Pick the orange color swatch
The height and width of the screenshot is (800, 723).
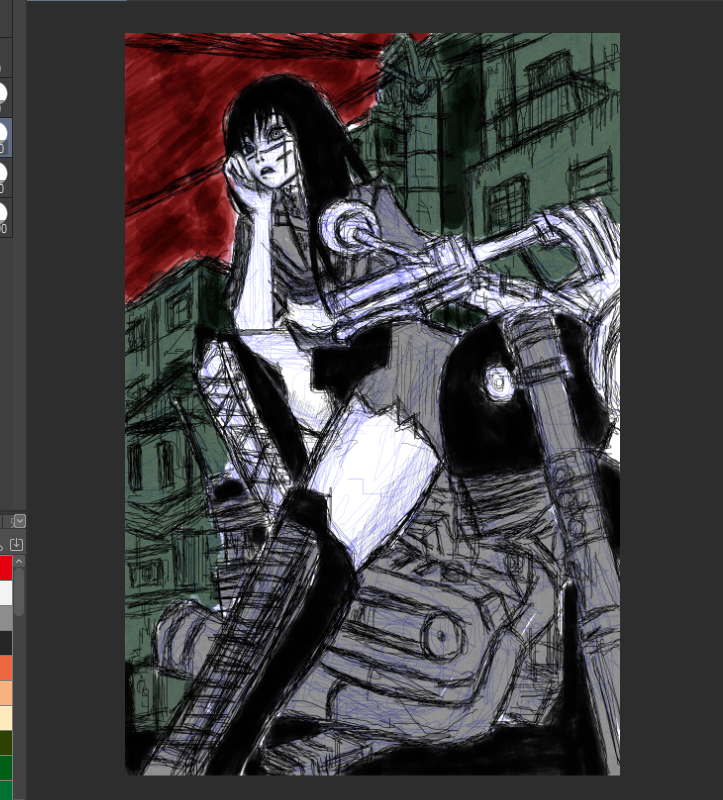pyautogui.click(x=6, y=668)
